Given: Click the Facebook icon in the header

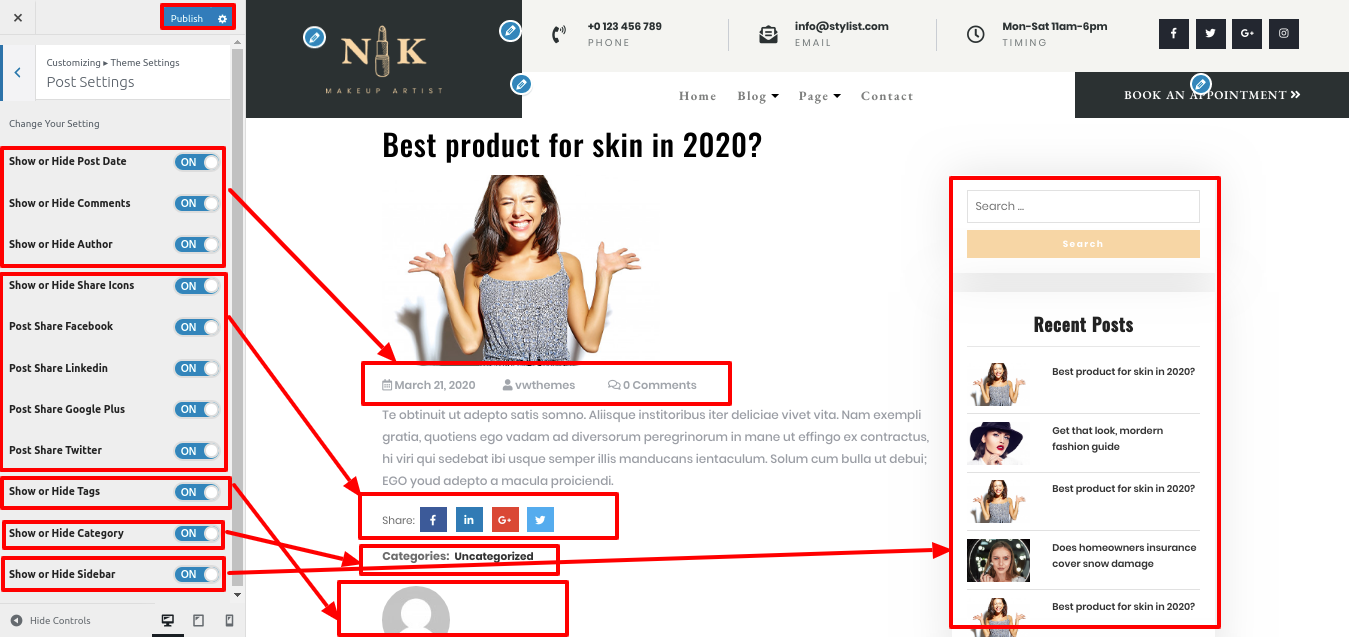Looking at the screenshot, I should pos(1173,33).
